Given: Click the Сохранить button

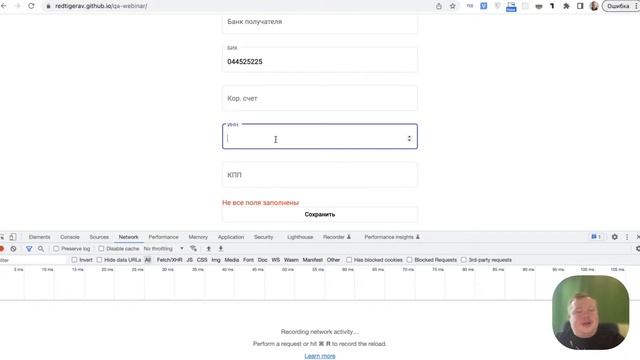Looking at the screenshot, I should tap(320, 214).
